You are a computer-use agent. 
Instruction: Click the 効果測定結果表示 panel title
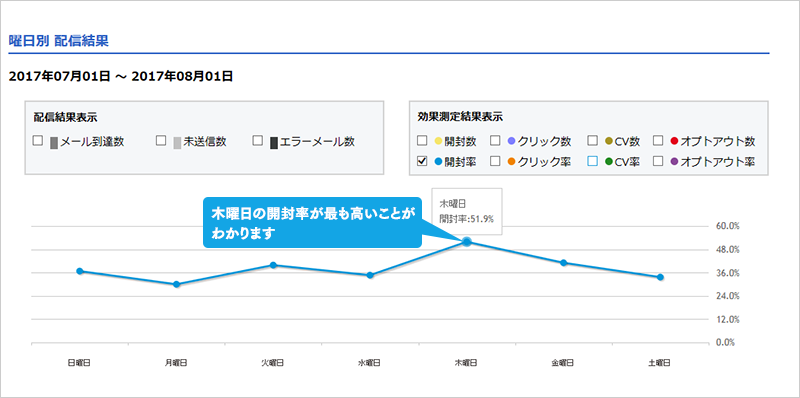pyautogui.click(x=460, y=117)
